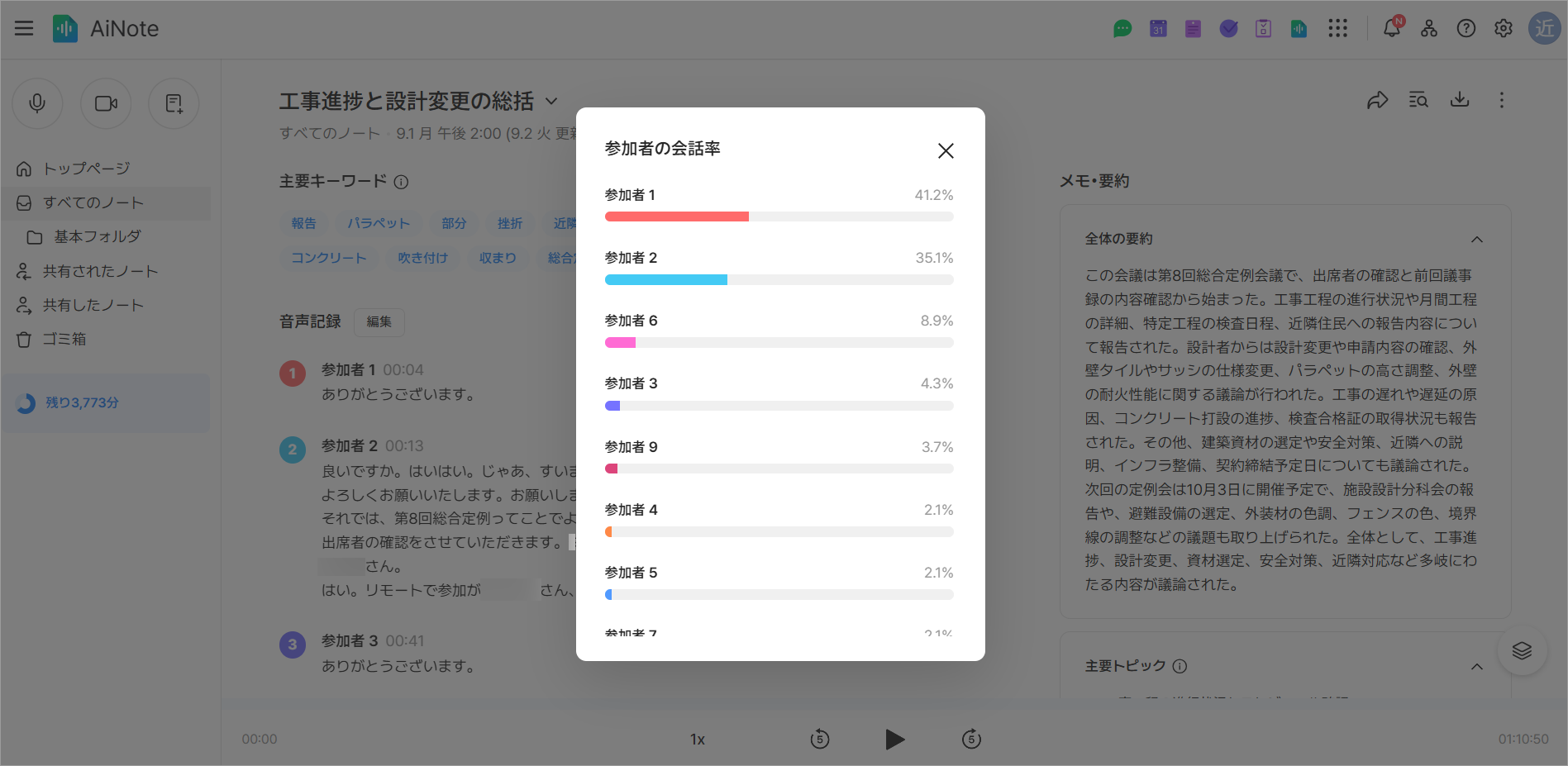
Task: Open the share note arrow icon
Action: [x=1377, y=101]
